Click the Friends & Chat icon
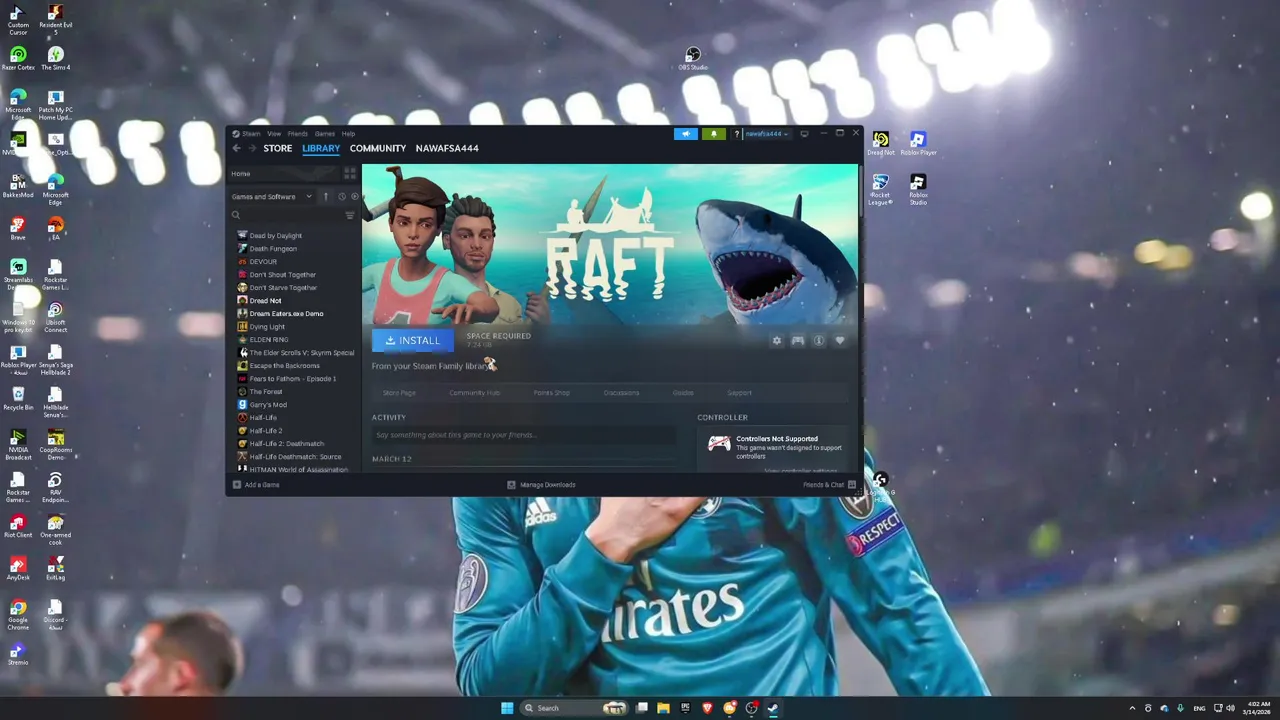This screenshot has width=1280, height=720. (852, 485)
